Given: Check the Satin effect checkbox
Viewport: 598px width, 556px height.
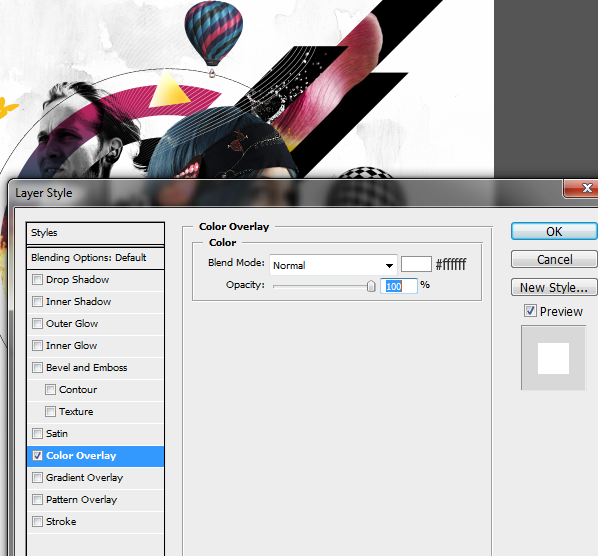Looking at the screenshot, I should tap(37, 434).
